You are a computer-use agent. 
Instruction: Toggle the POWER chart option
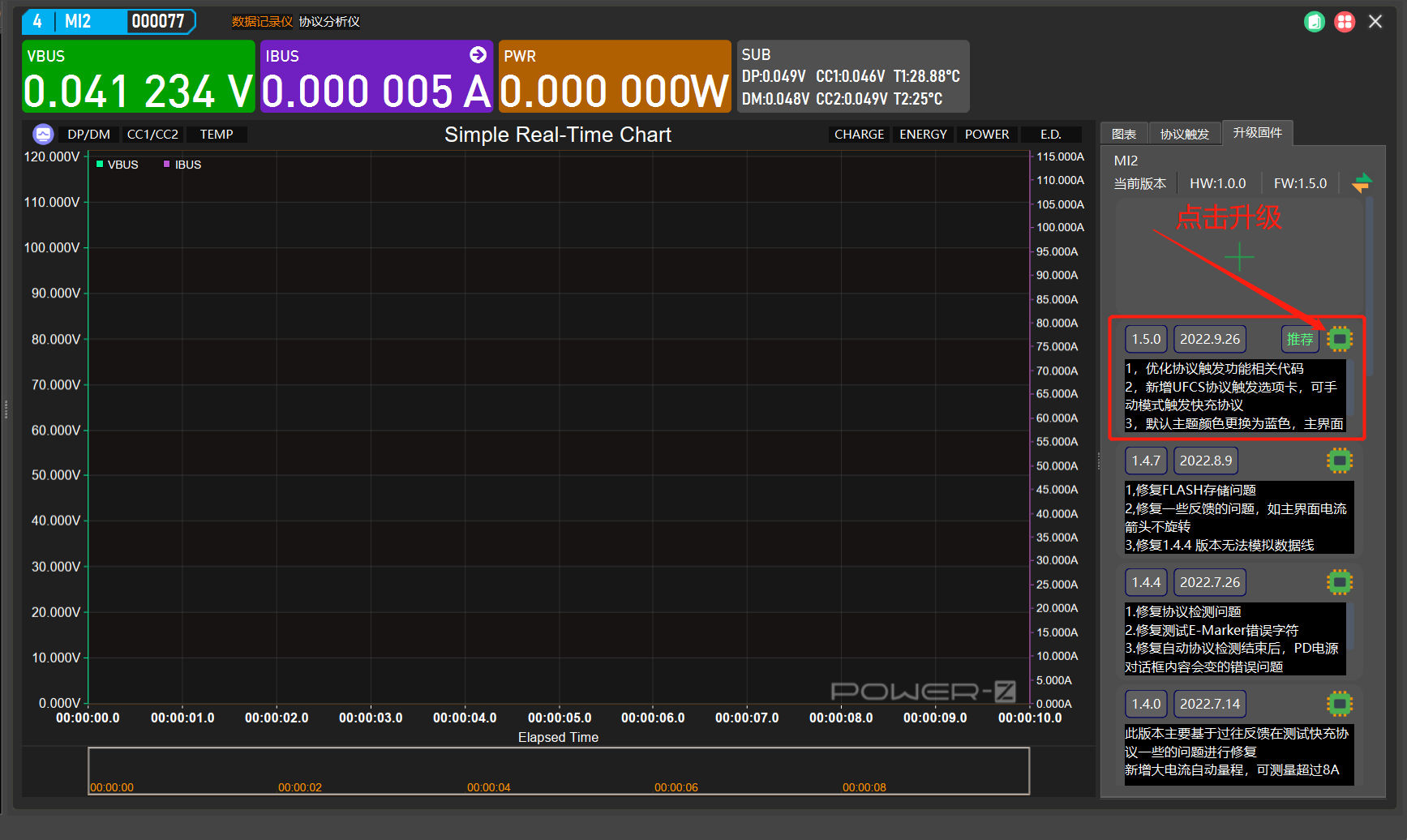pos(987,135)
